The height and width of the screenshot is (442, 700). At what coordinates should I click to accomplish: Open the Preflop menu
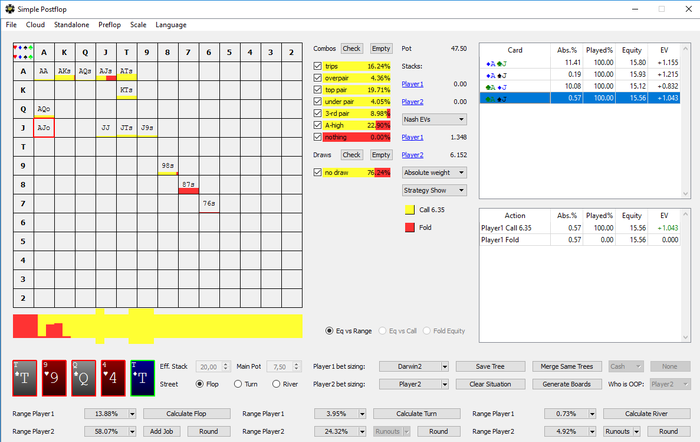(x=109, y=25)
